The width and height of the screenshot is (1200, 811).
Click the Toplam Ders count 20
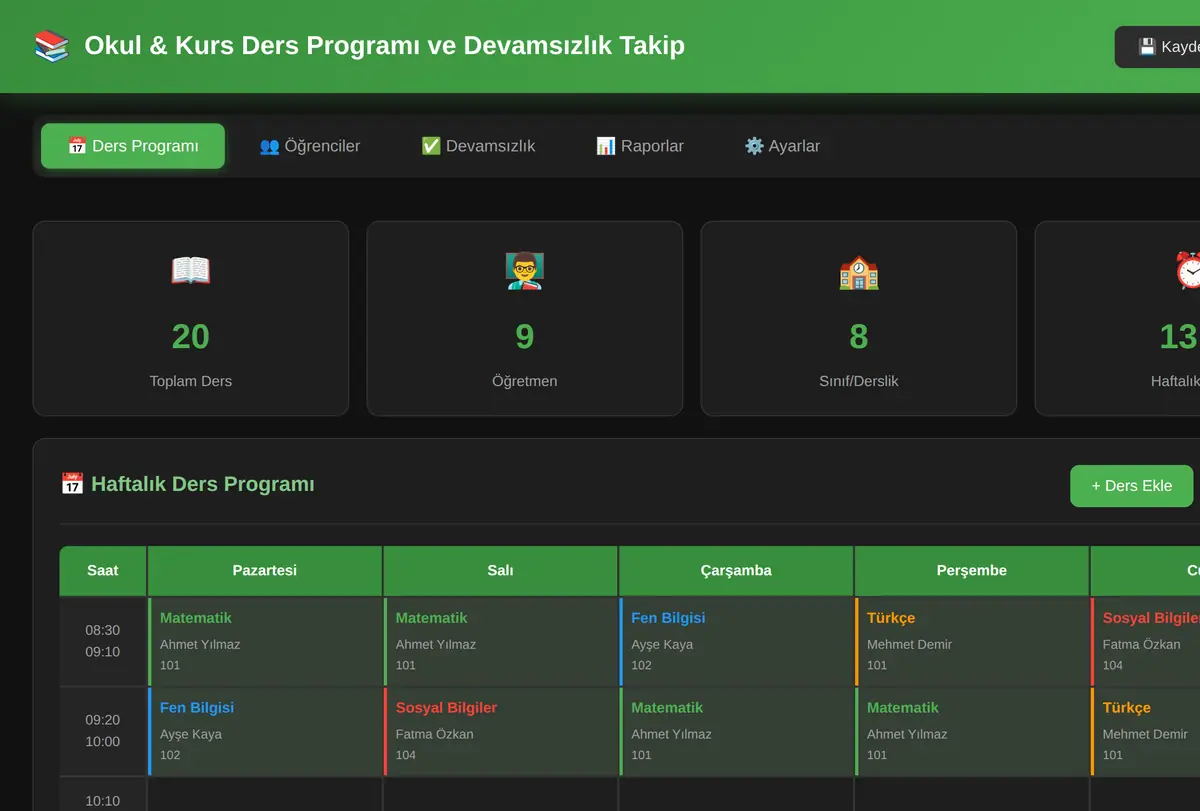tap(191, 337)
